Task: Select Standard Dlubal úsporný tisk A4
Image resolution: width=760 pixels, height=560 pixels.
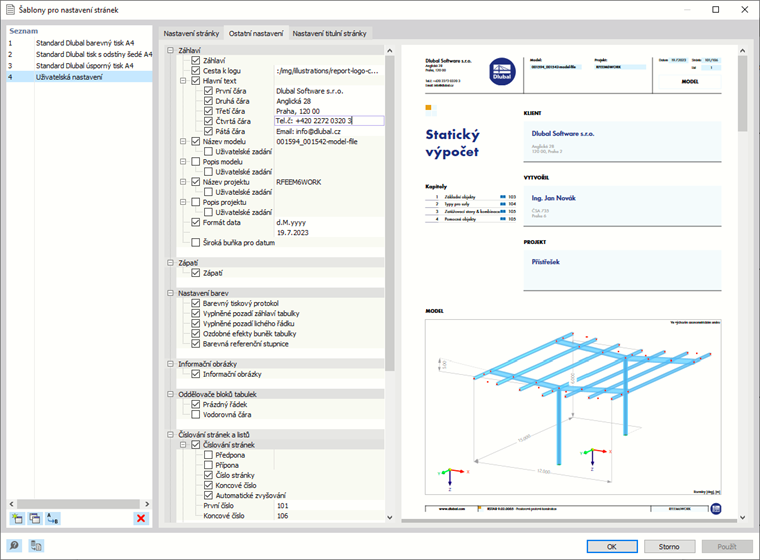Action: pyautogui.click(x=84, y=65)
